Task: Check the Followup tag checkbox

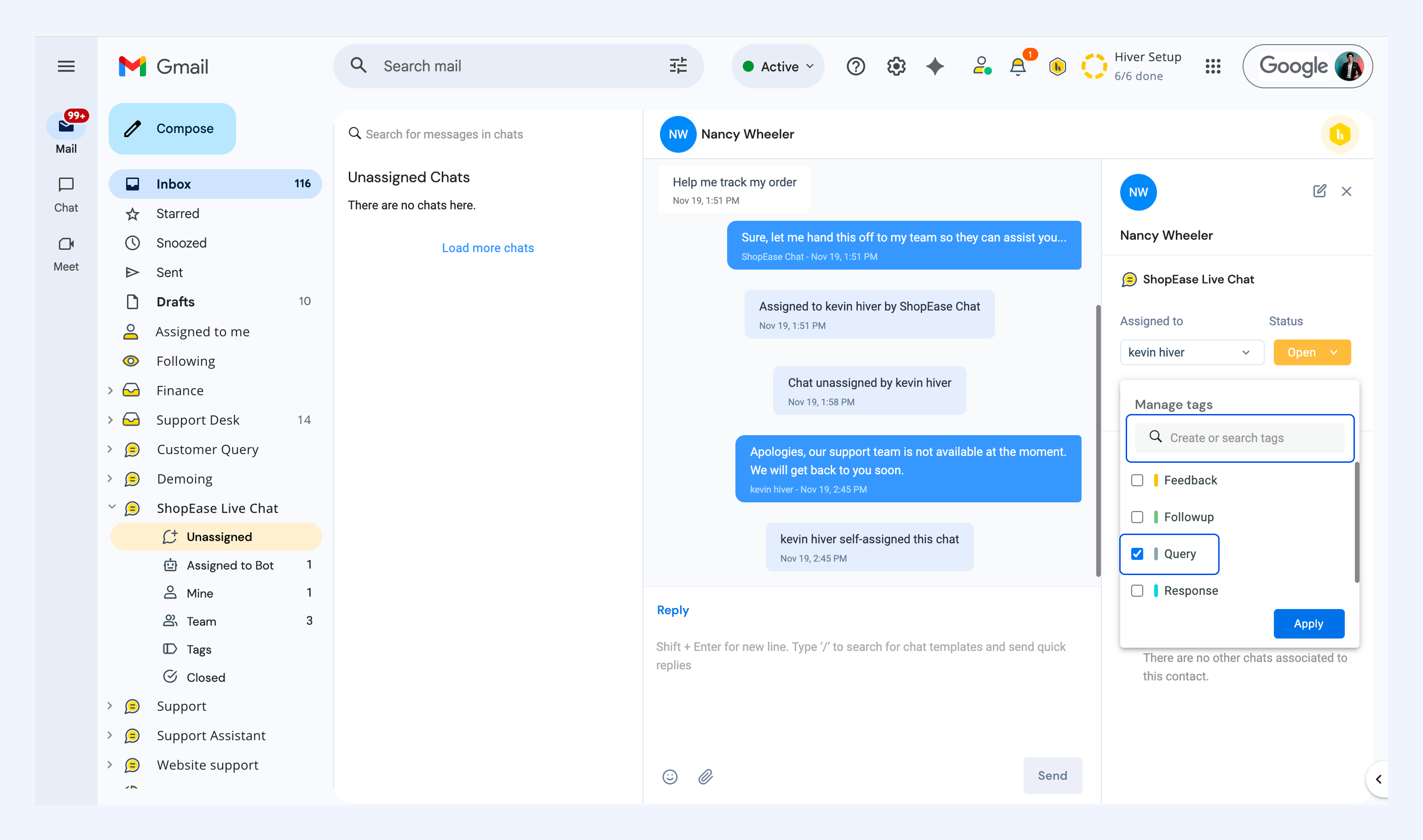Action: point(1137,517)
